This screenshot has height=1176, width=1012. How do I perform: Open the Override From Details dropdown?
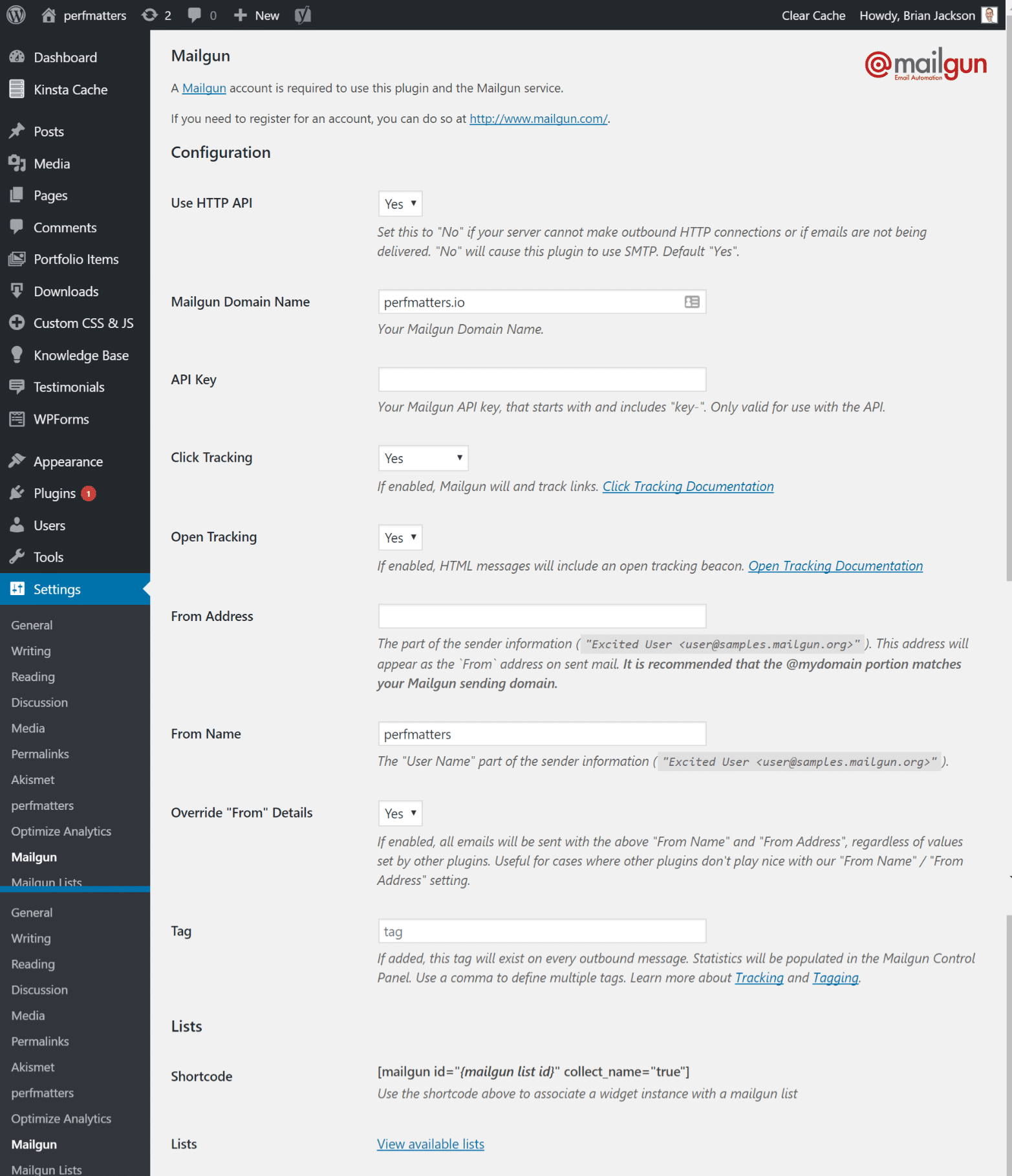tap(400, 813)
